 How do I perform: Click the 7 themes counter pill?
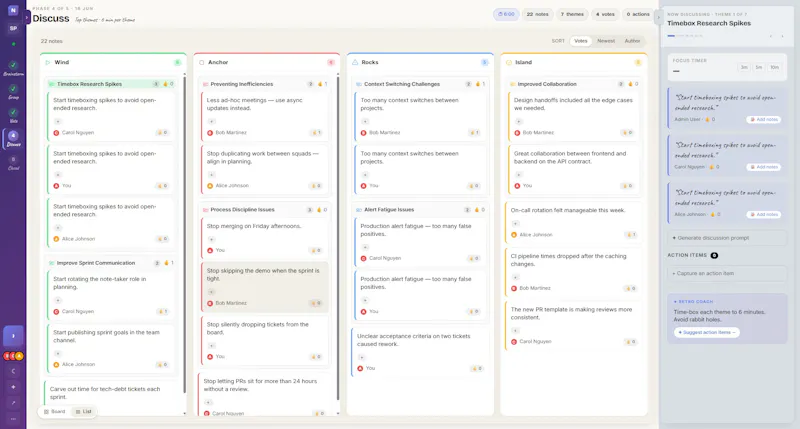[572, 14]
